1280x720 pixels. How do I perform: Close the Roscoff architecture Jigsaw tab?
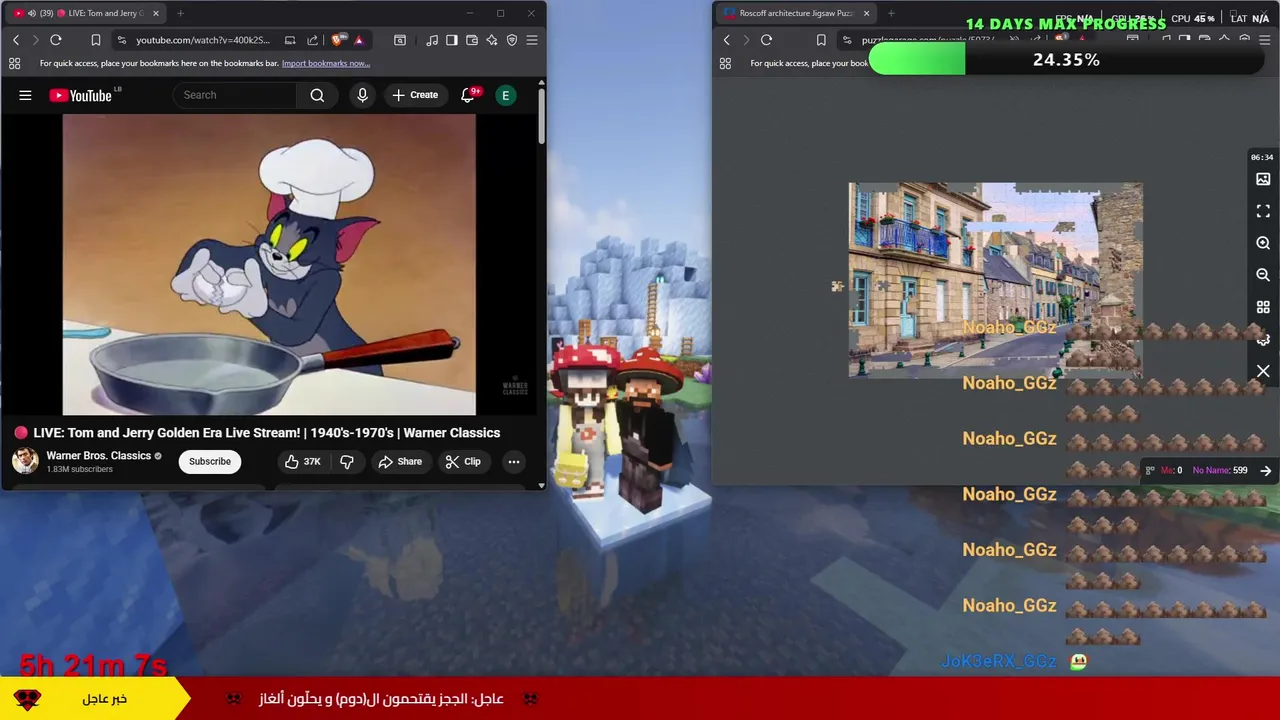pyautogui.click(x=866, y=13)
